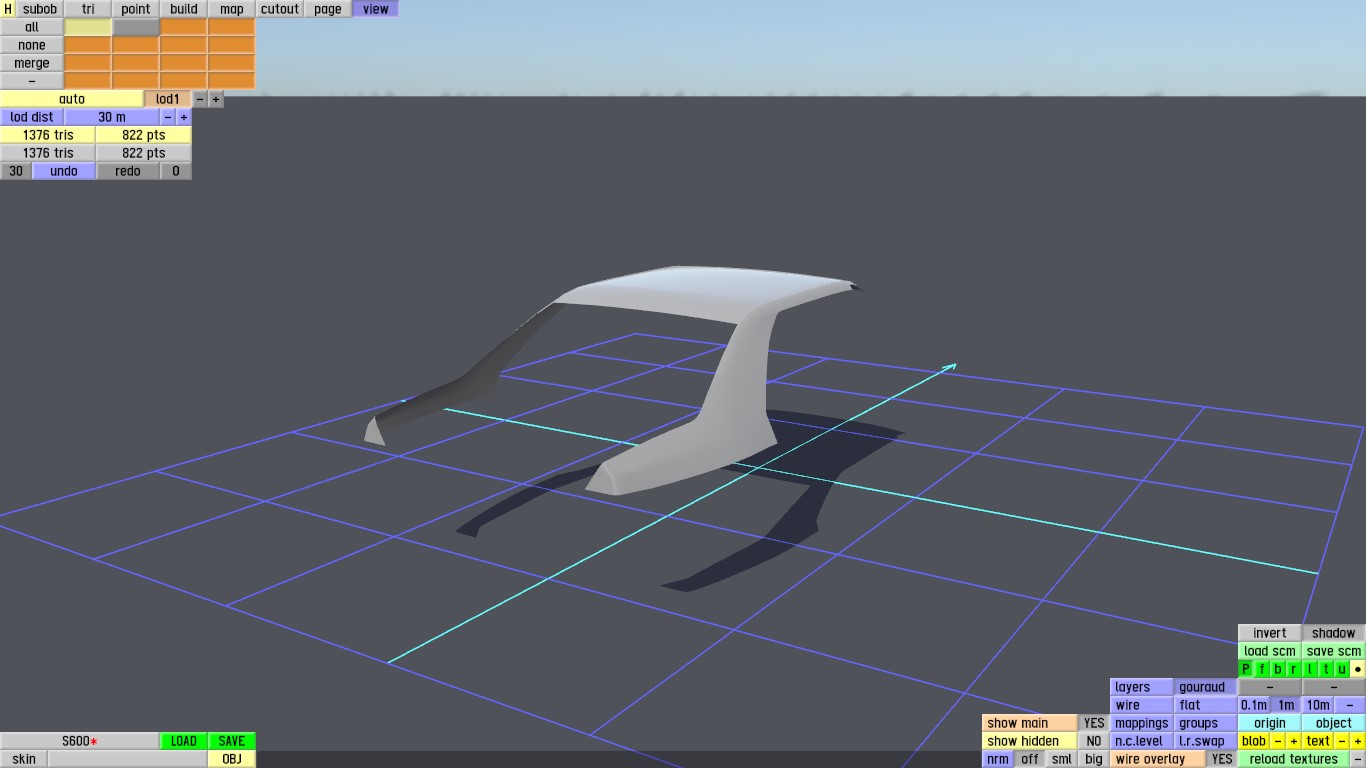Switch to front view with the f button

click(1262, 669)
